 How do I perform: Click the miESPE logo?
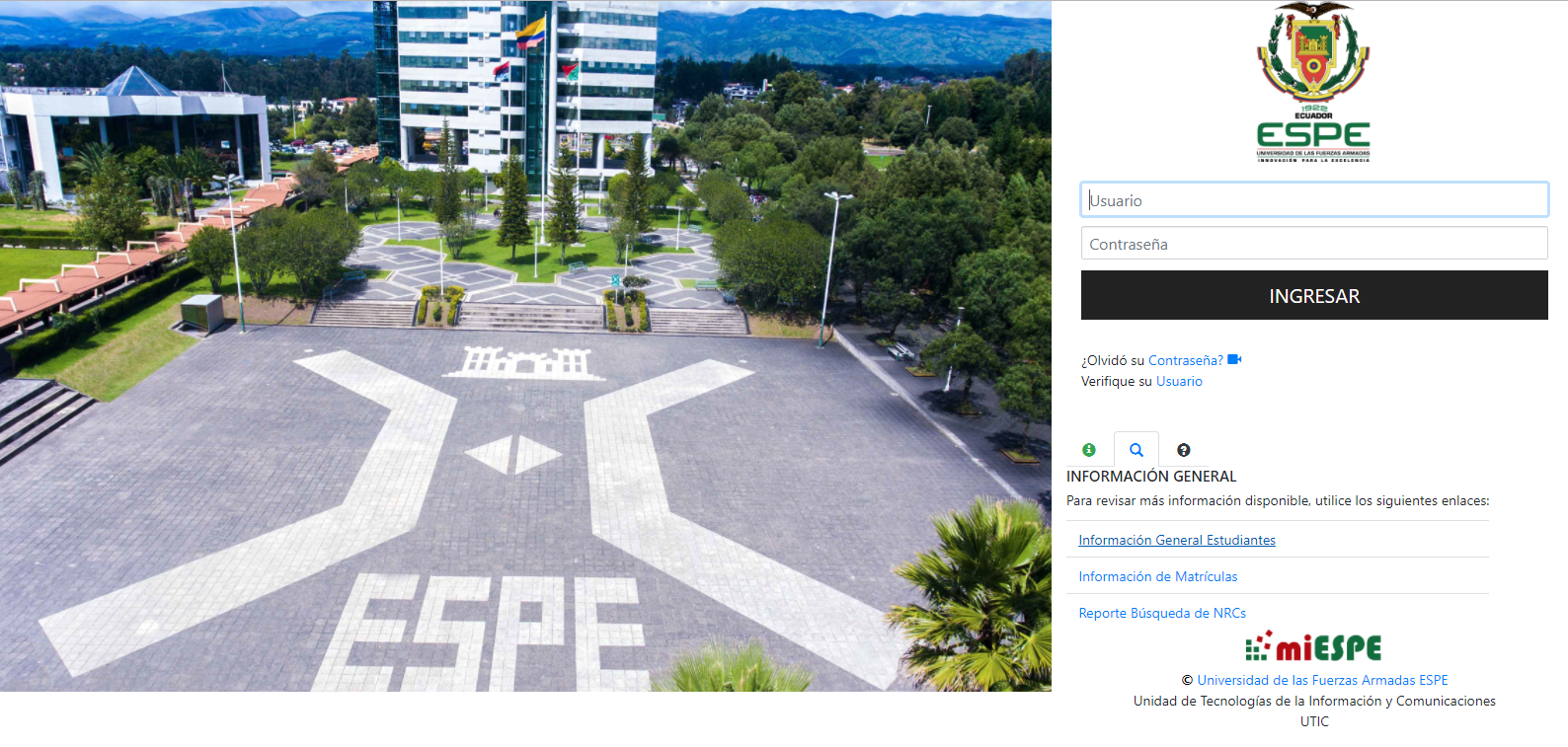pyautogui.click(x=1313, y=646)
